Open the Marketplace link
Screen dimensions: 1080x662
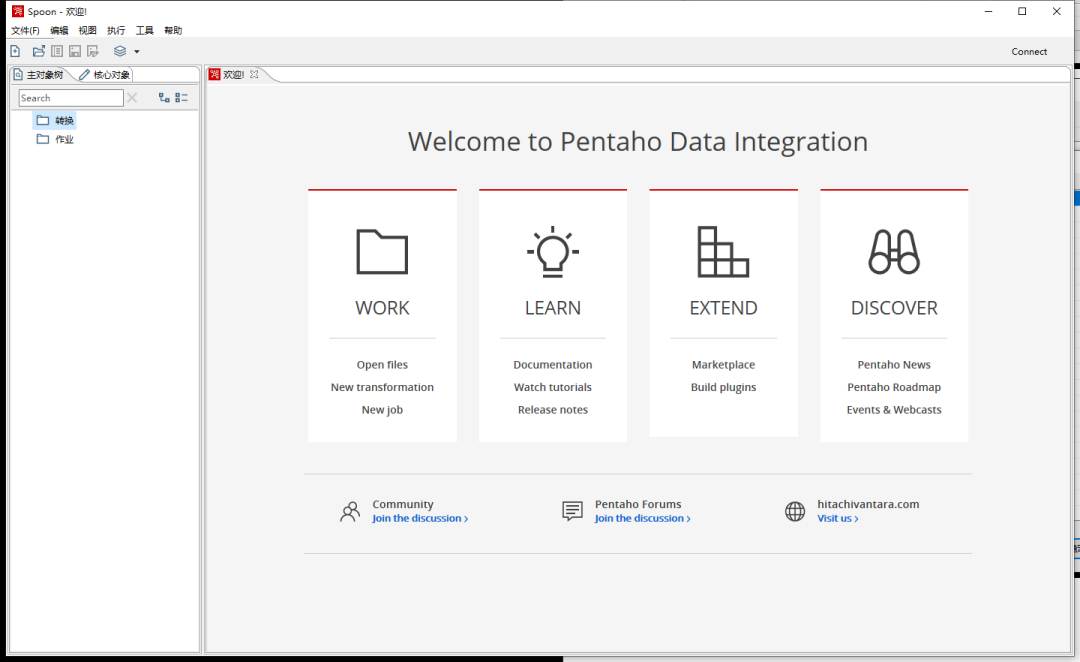tap(723, 364)
